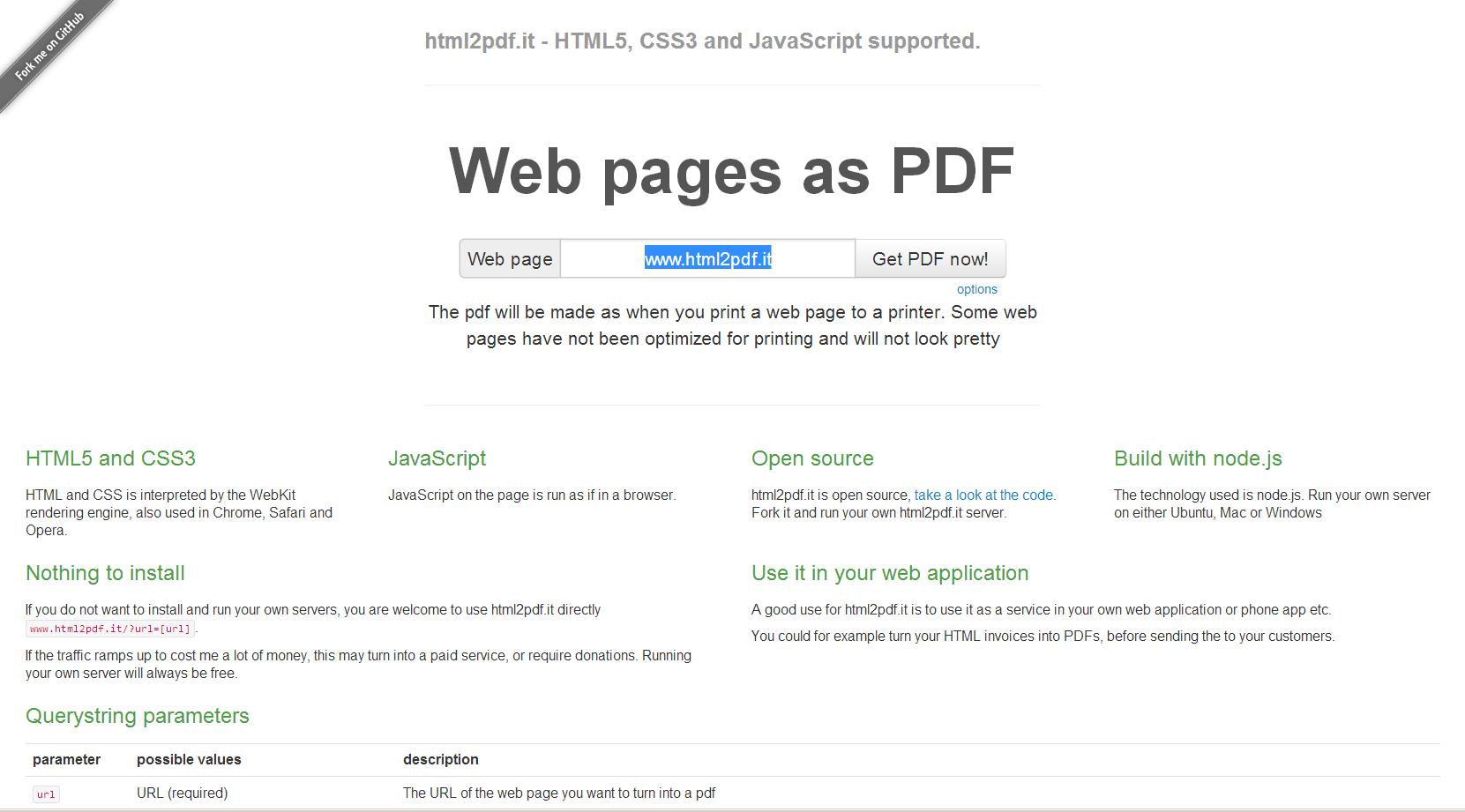The height and width of the screenshot is (812, 1465).
Task: Click the parameter column header
Action: click(67, 760)
